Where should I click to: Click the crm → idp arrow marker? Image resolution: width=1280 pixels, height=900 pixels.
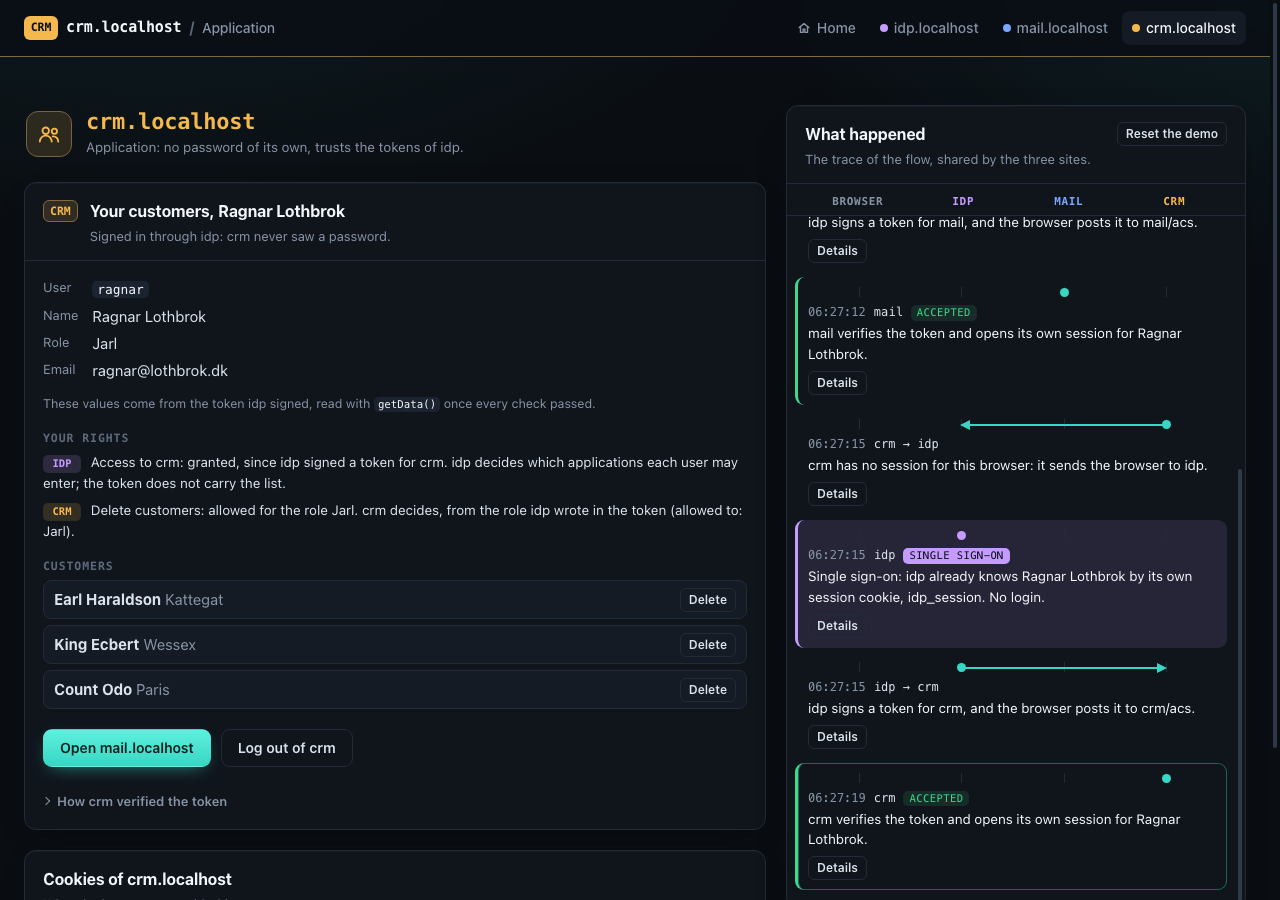coord(1064,425)
